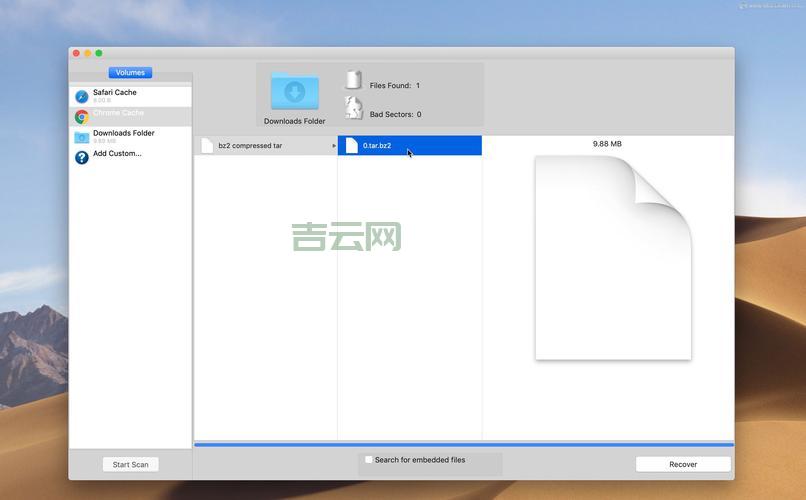Minimize the window using yellow button
The image size is (806, 500).
[87, 53]
